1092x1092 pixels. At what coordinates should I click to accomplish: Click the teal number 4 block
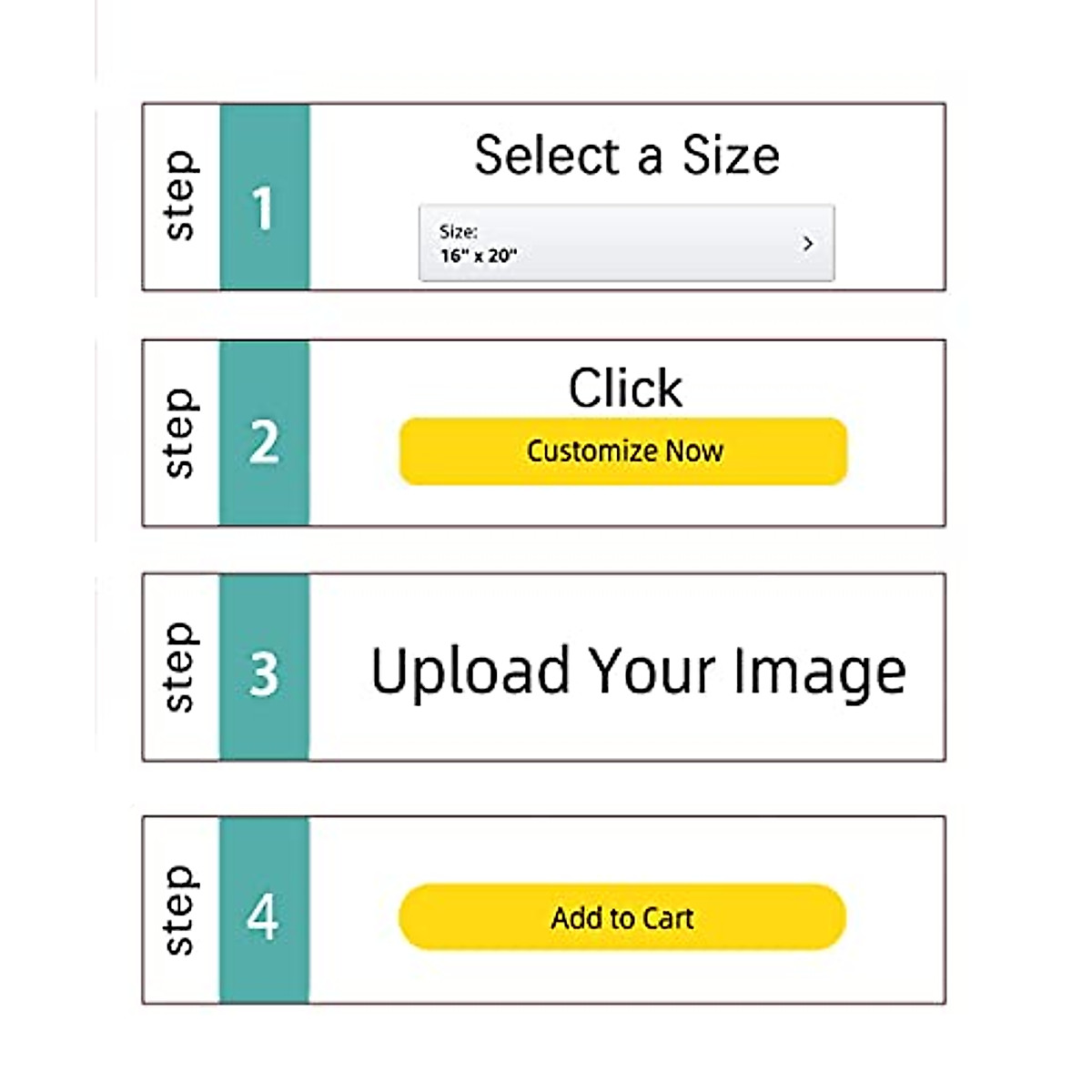tap(264, 910)
